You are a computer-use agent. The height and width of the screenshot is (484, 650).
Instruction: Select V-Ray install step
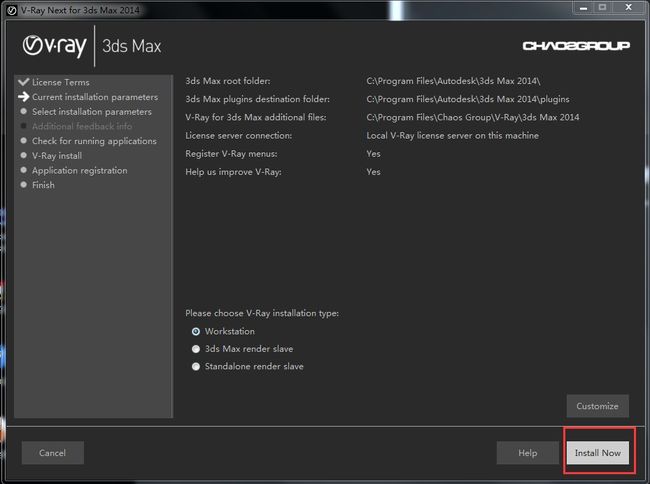57,156
